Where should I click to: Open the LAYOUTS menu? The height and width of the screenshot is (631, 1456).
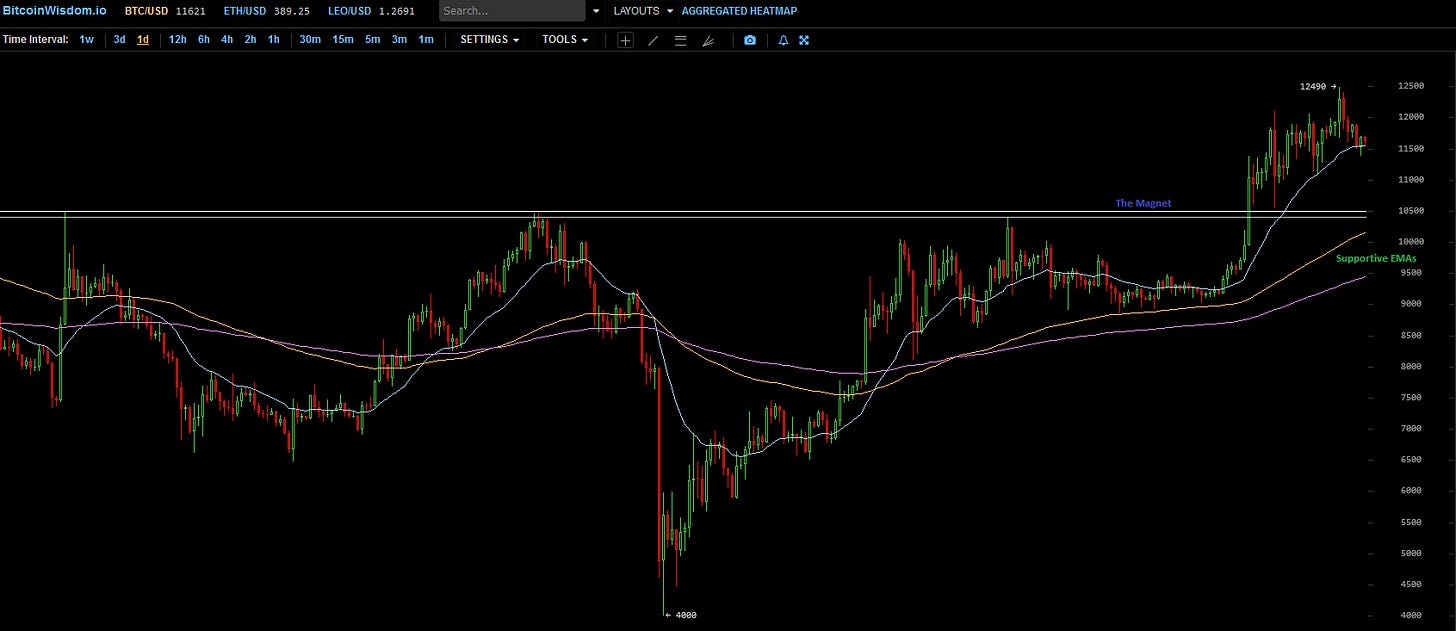click(643, 11)
